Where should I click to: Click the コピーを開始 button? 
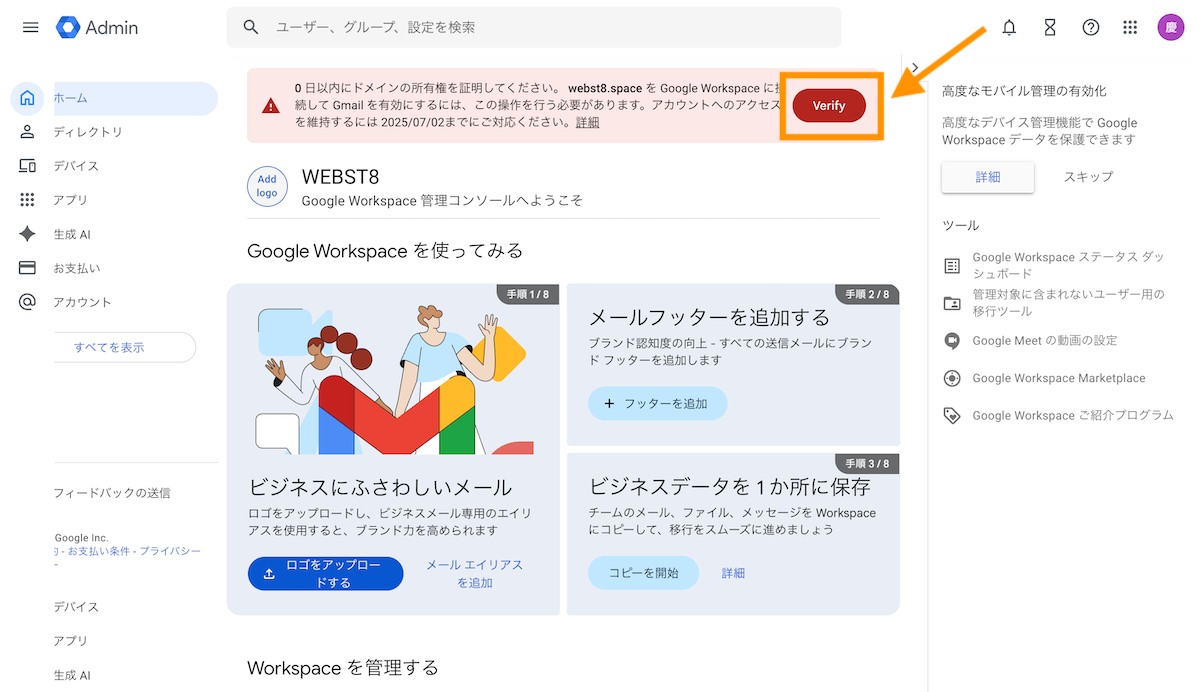pyautogui.click(x=644, y=573)
